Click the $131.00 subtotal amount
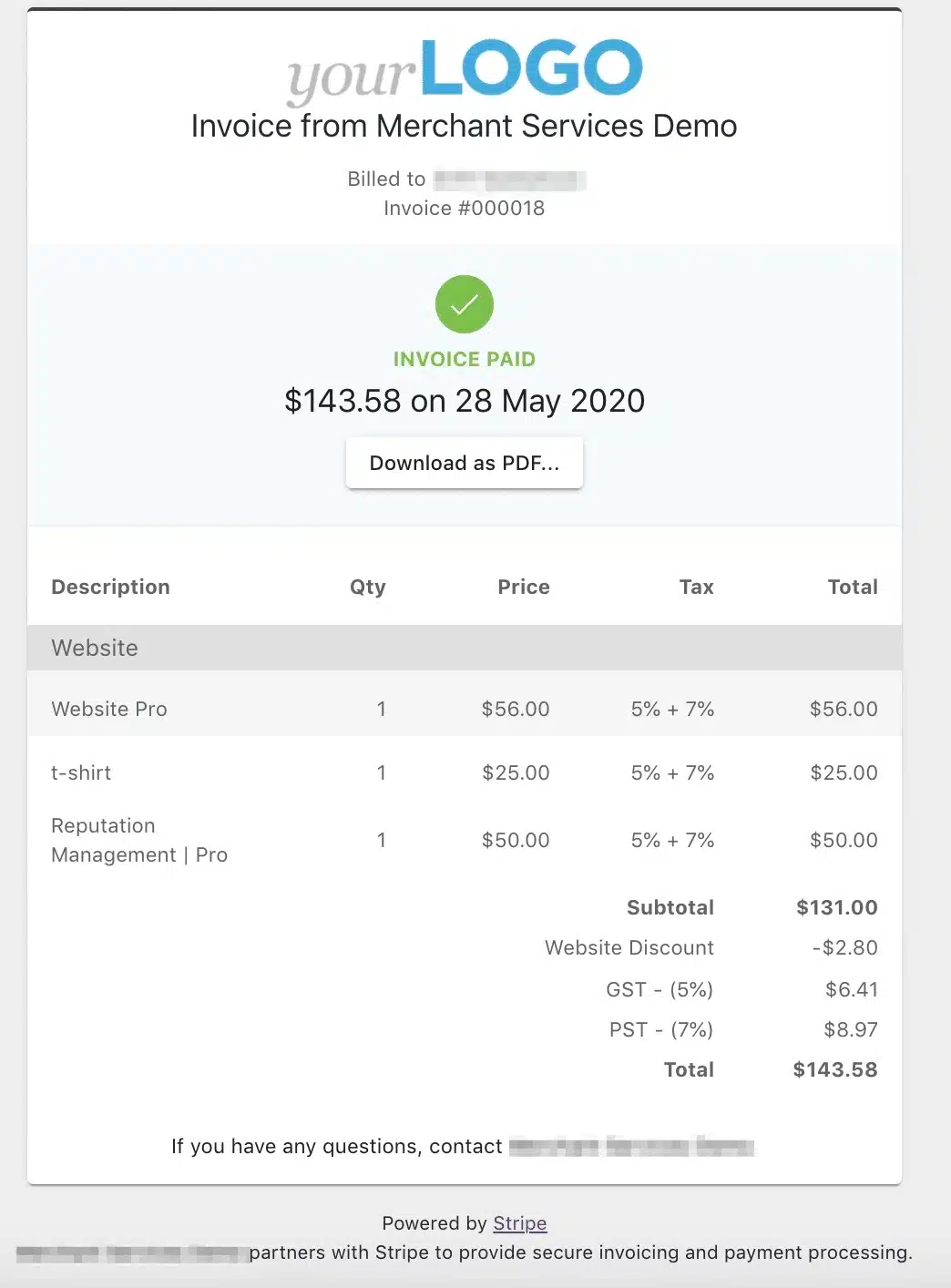The height and width of the screenshot is (1288, 951). click(x=836, y=908)
